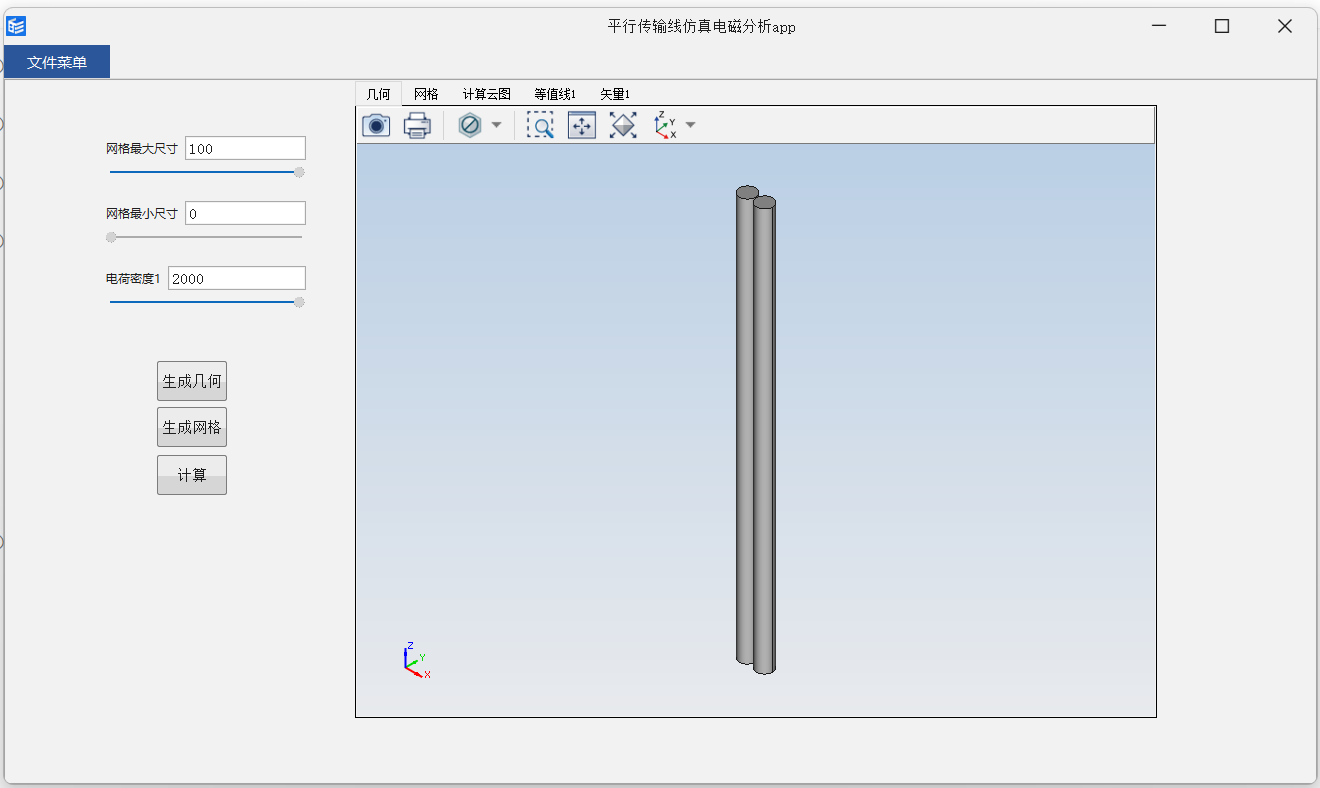The height and width of the screenshot is (788, 1320).
Task: Click the 网格最大尺寸 label
Action: point(142,149)
